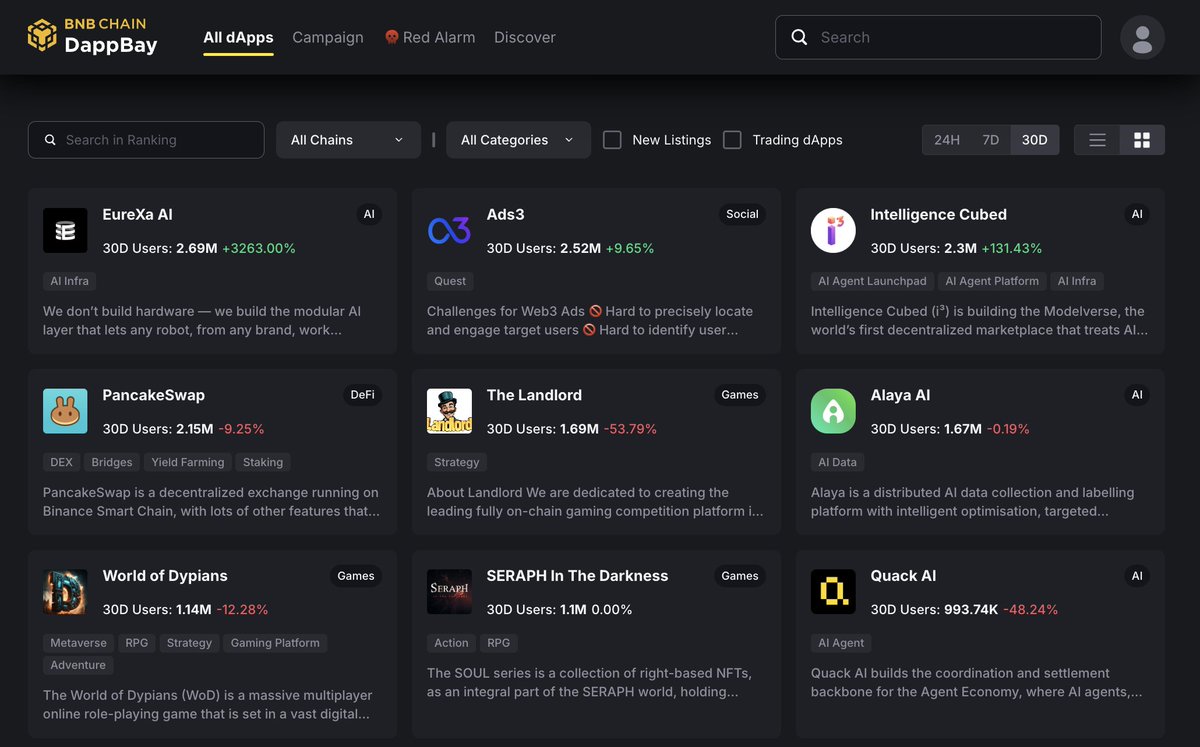Open the Red Alarm tab

pyautogui.click(x=430, y=37)
